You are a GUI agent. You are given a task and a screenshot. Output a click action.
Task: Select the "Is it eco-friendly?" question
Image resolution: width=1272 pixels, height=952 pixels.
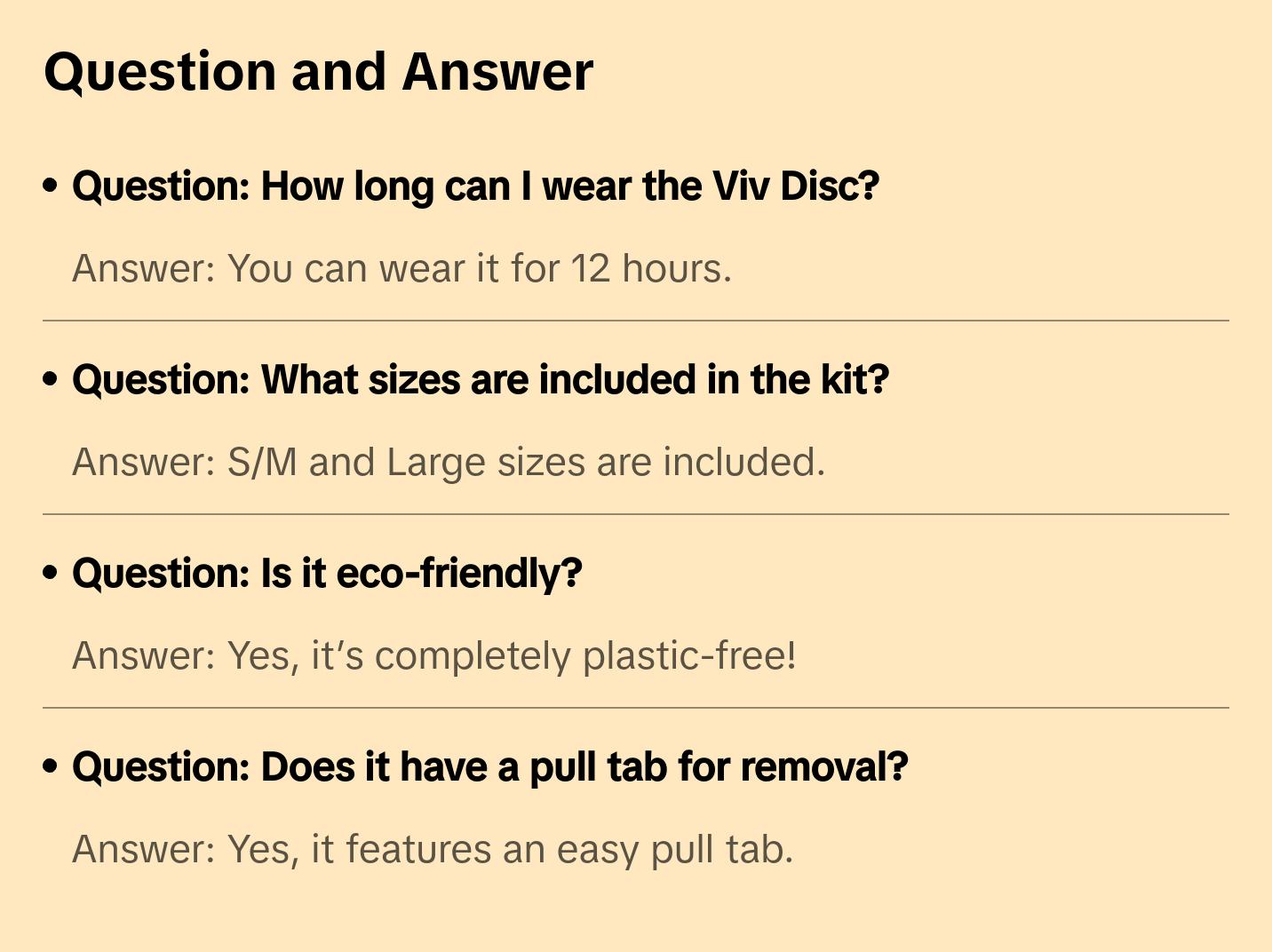[x=327, y=574]
